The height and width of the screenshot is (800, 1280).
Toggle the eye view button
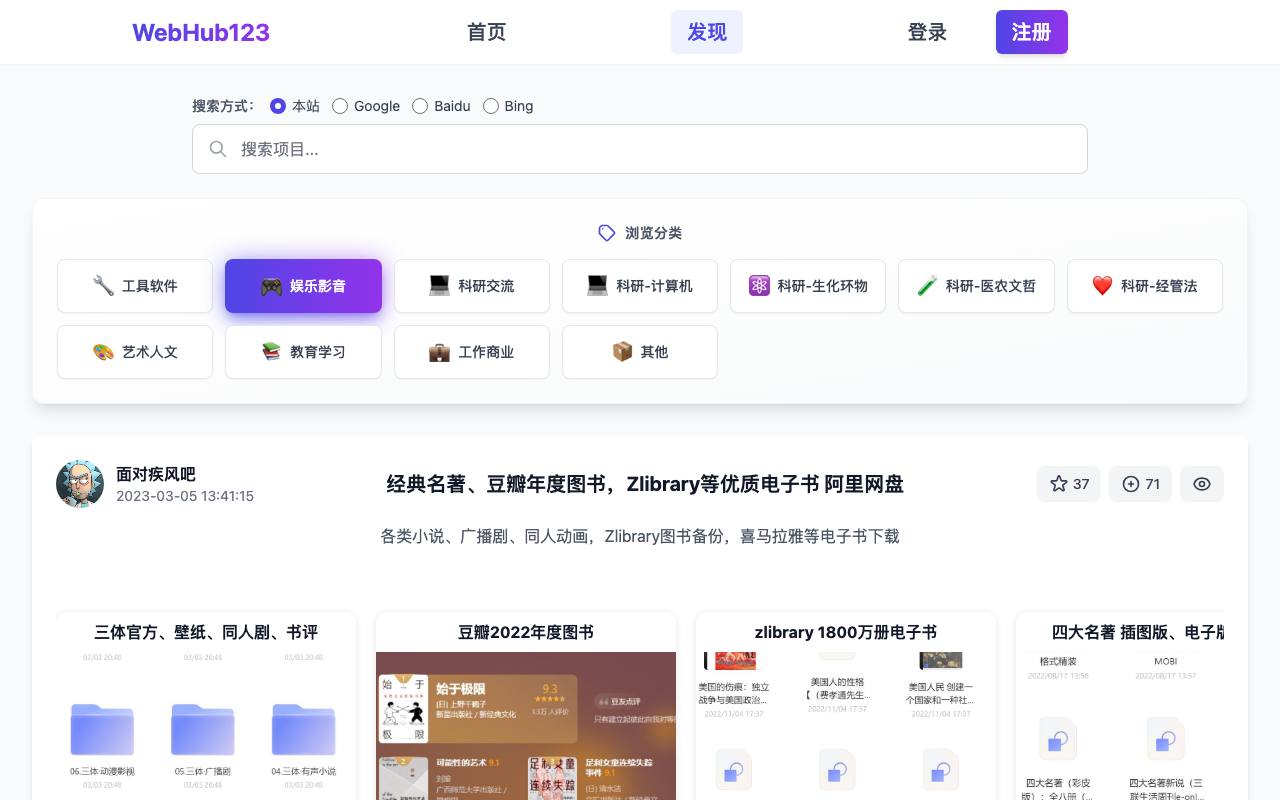[x=1202, y=484]
